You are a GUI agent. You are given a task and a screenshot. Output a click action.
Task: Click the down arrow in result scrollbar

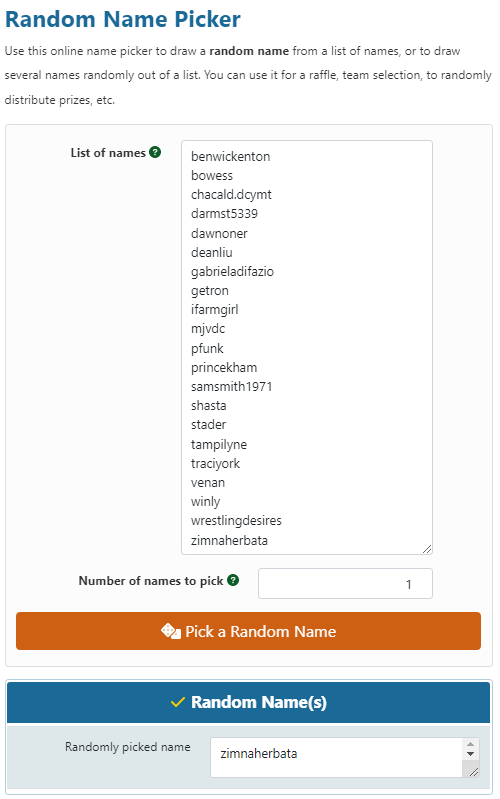[470, 754]
